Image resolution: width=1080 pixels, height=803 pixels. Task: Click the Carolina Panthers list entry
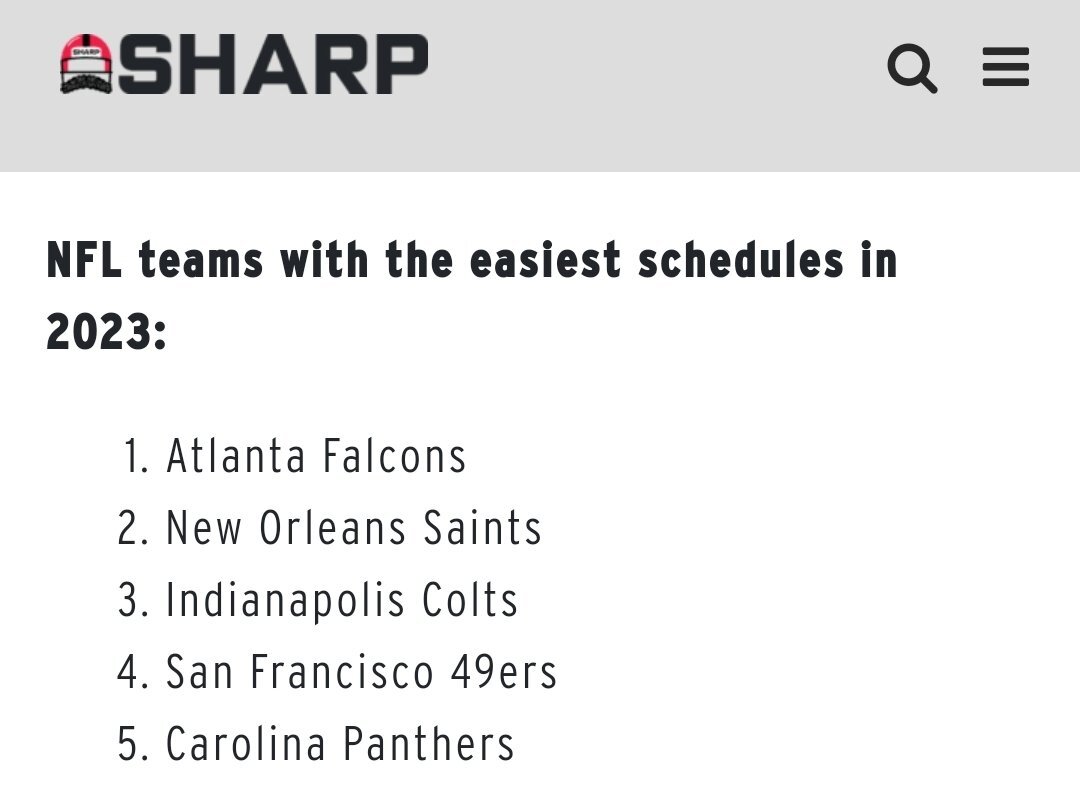[340, 744]
